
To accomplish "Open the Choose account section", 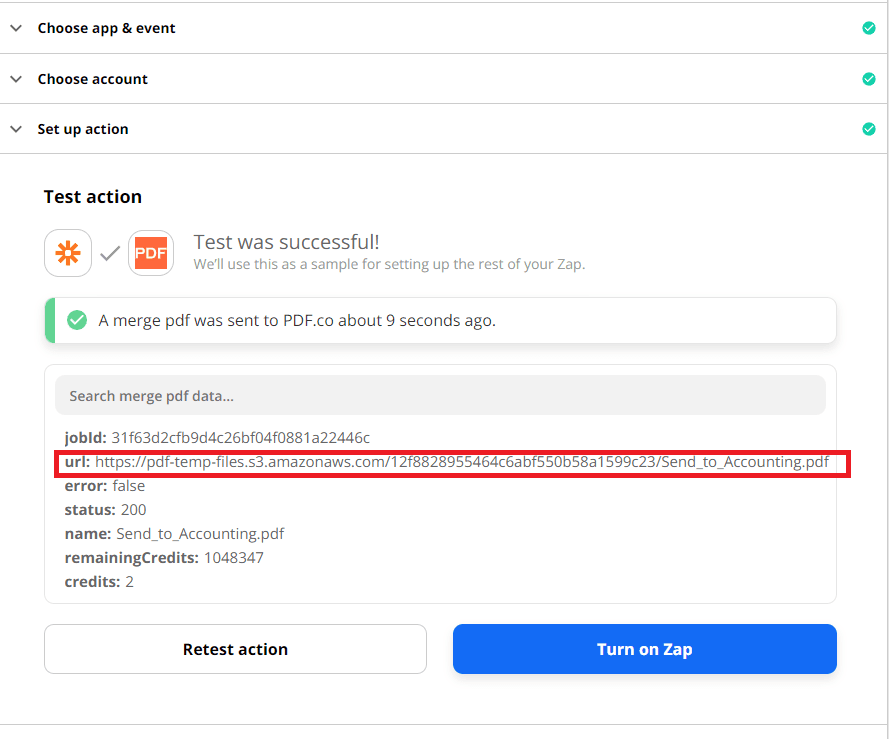I will tap(92, 79).
